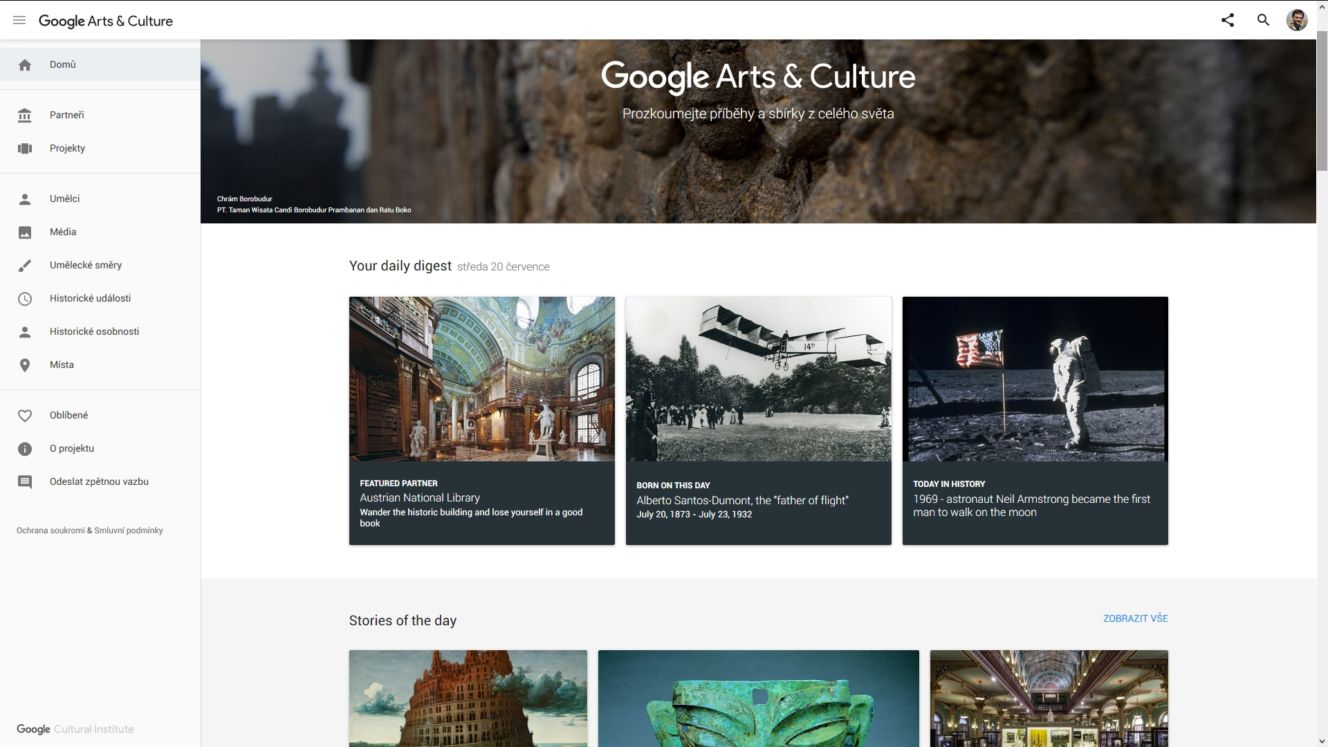
Task: Click the Austrian National Library title
Action: point(420,498)
